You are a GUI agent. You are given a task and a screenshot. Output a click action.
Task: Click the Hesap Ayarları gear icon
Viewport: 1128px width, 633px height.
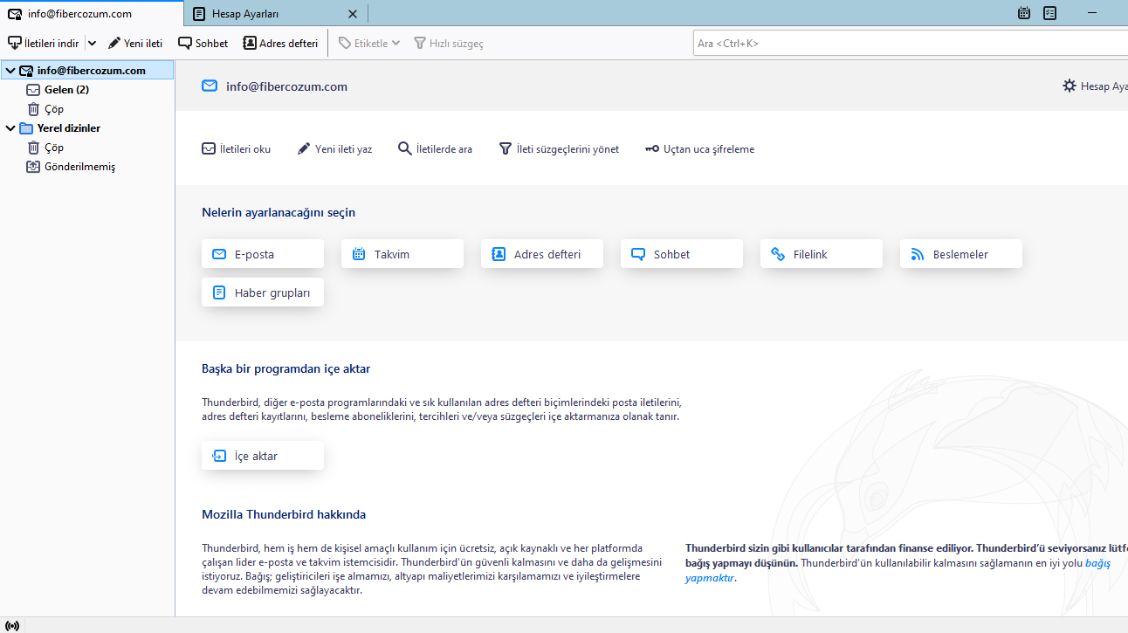1069,86
